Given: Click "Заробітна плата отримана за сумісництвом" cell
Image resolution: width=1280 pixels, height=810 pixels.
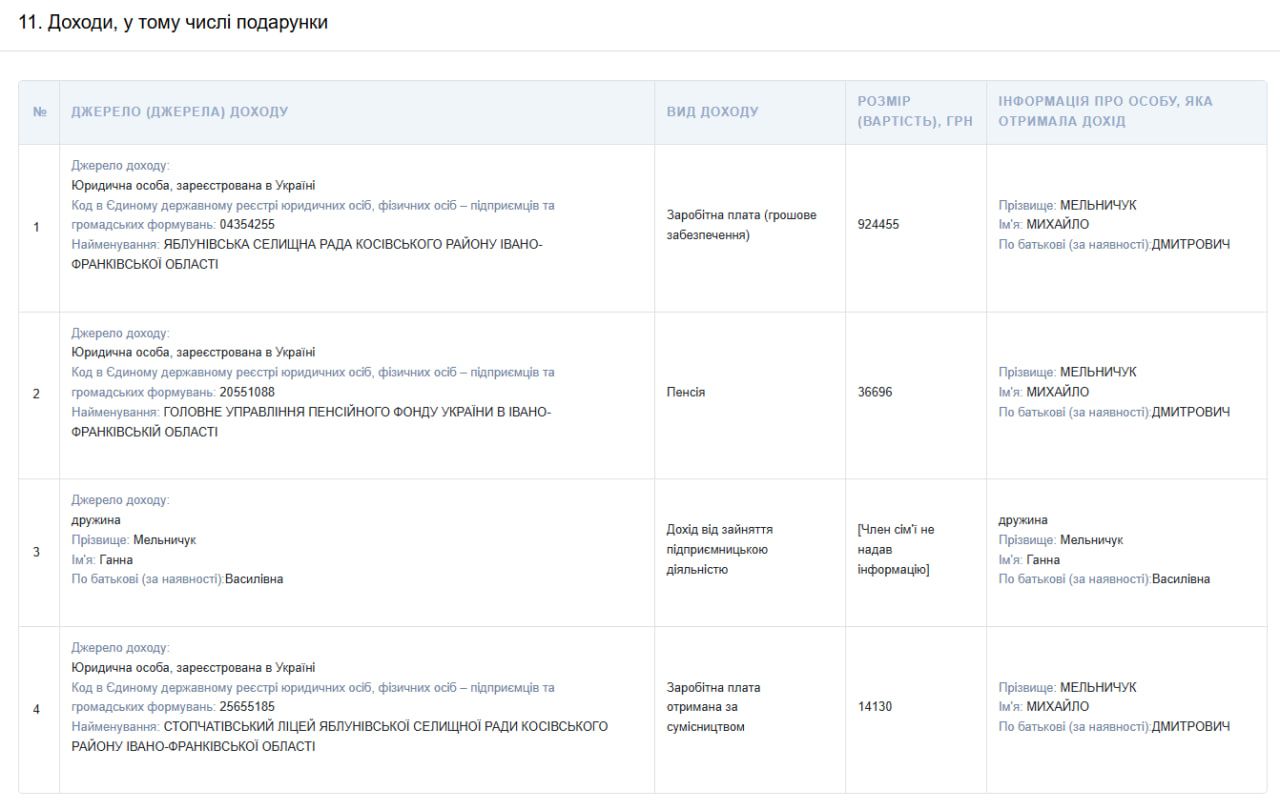Looking at the screenshot, I should [x=713, y=707].
